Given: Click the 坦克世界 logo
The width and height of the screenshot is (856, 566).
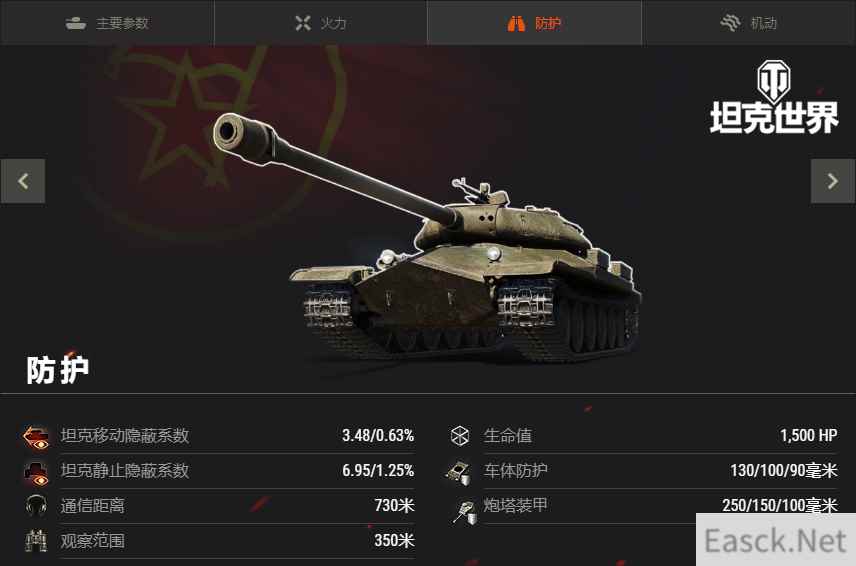Looking at the screenshot, I should pos(774,97).
